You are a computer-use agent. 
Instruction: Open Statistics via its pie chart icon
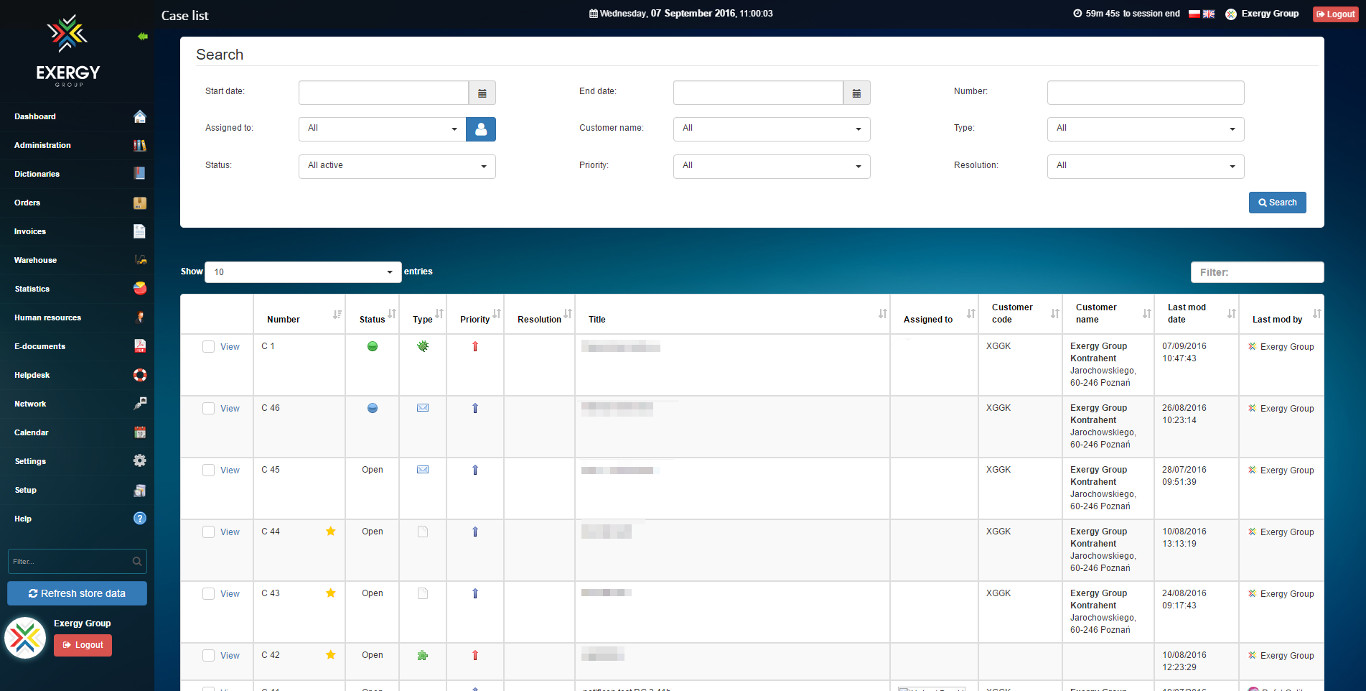click(140, 289)
